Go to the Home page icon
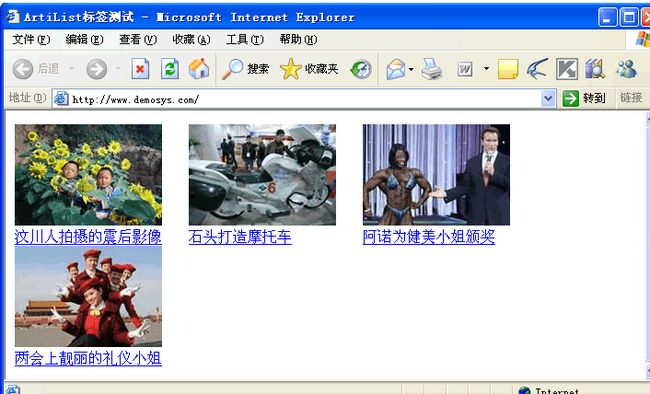This screenshot has height=394, width=650. pyautogui.click(x=199, y=69)
